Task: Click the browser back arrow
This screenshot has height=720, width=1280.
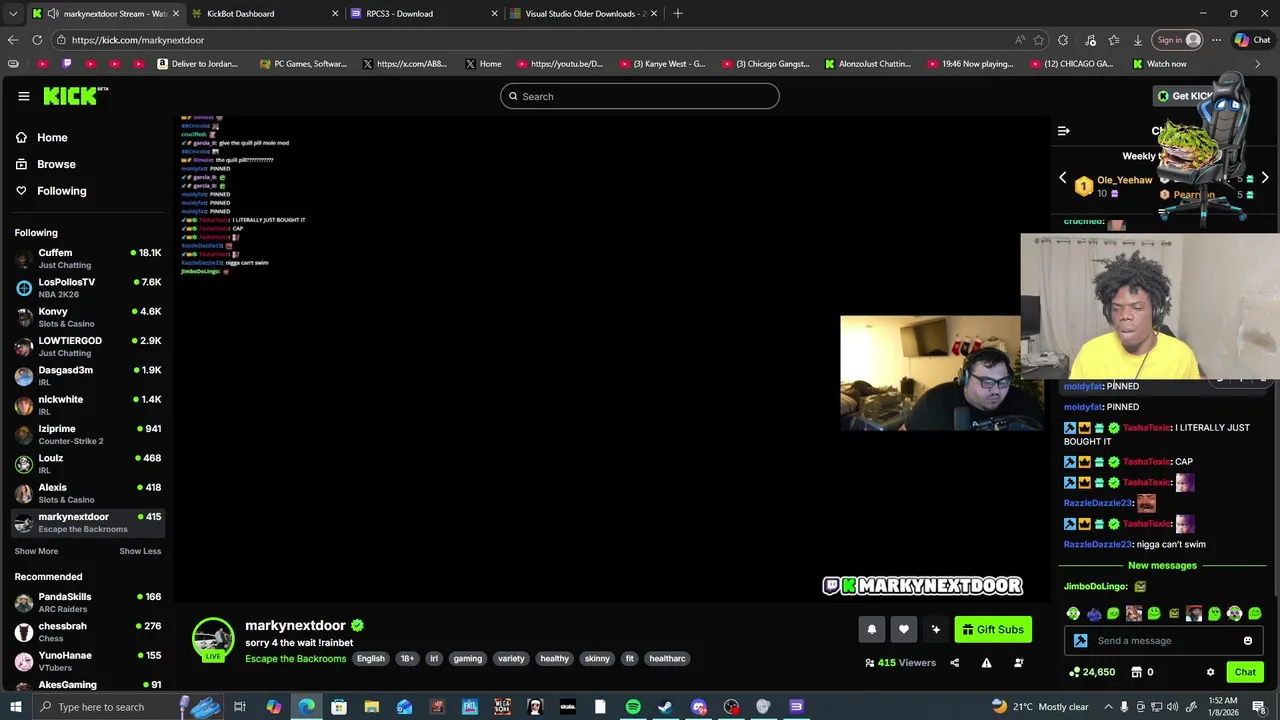Action: 12,40
